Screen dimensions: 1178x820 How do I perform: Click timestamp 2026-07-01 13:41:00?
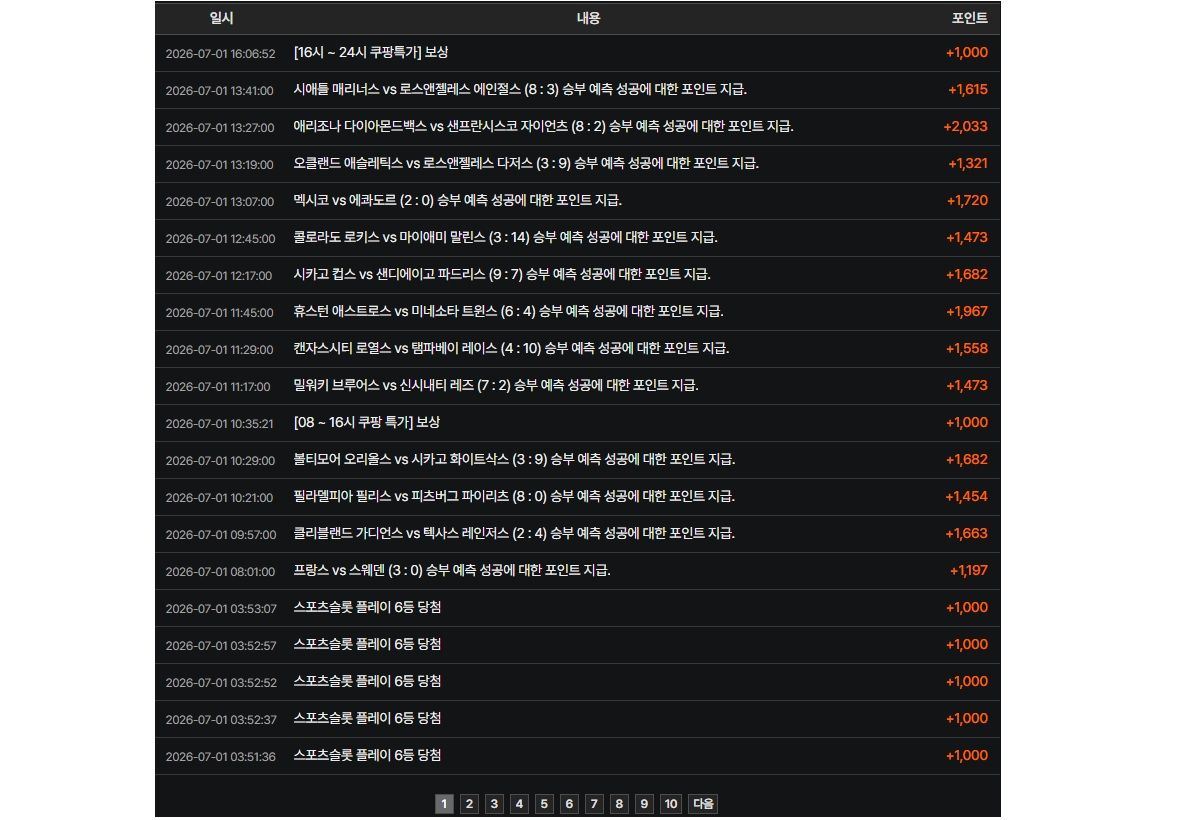tap(219, 91)
